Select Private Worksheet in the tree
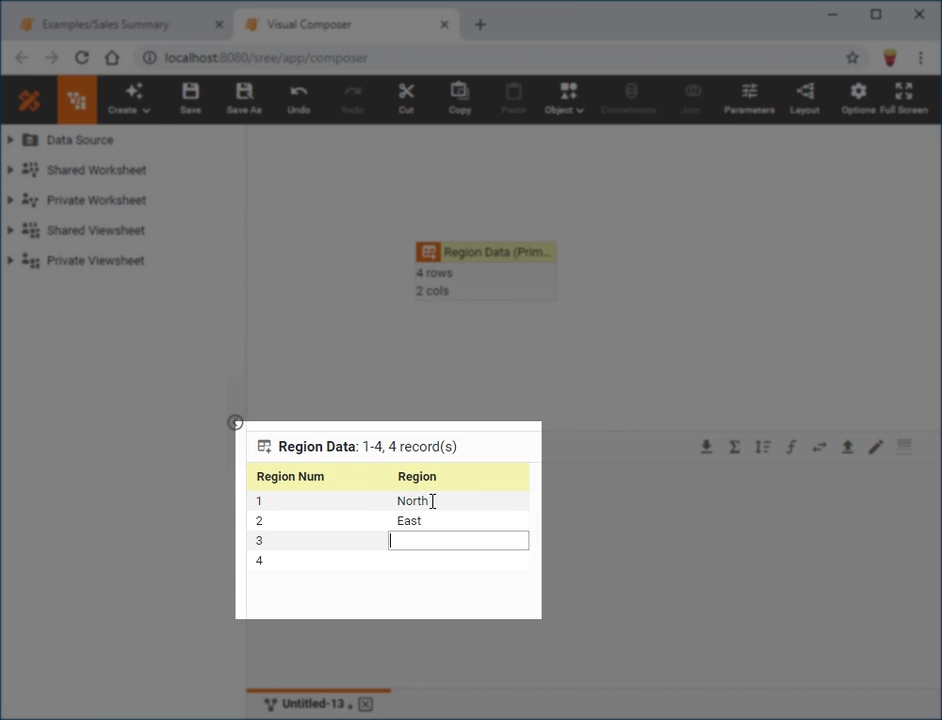The height and width of the screenshot is (720, 942). (96, 200)
